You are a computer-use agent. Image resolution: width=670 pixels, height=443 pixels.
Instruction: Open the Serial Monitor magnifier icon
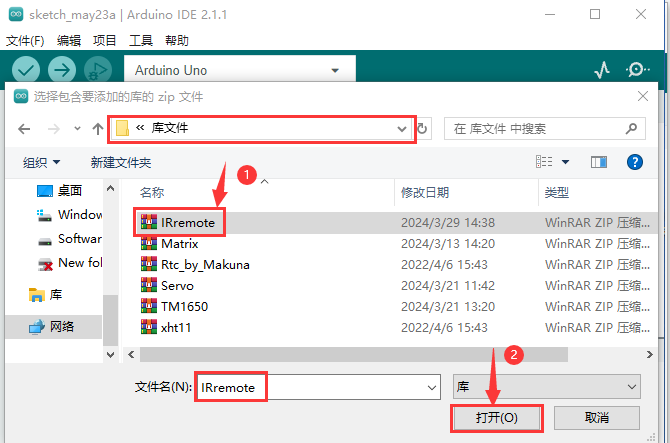pyautogui.click(x=637, y=70)
